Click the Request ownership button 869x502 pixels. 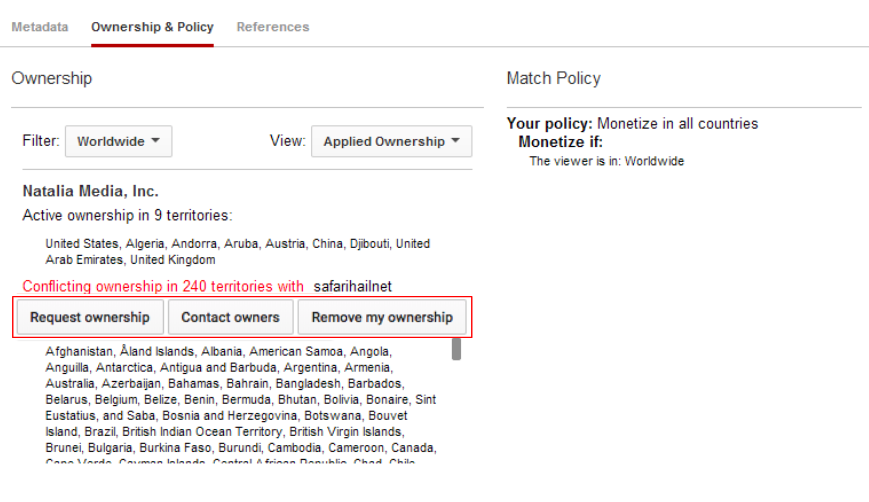[x=90, y=317]
